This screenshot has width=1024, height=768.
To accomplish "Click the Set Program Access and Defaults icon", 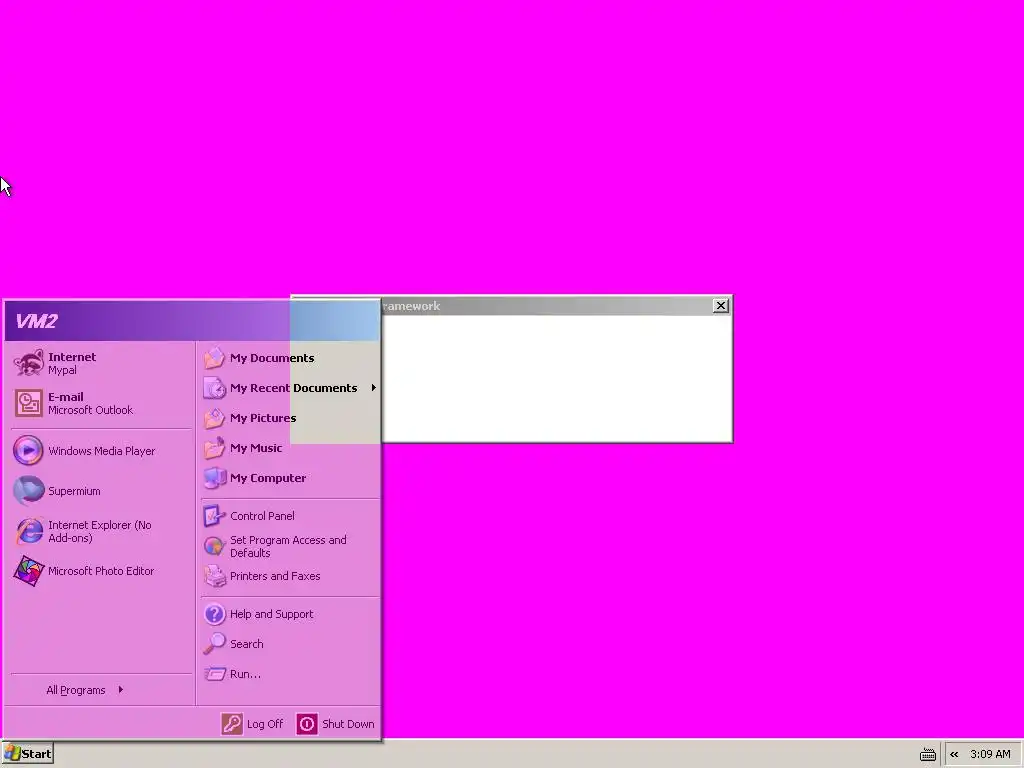I will click(x=214, y=546).
